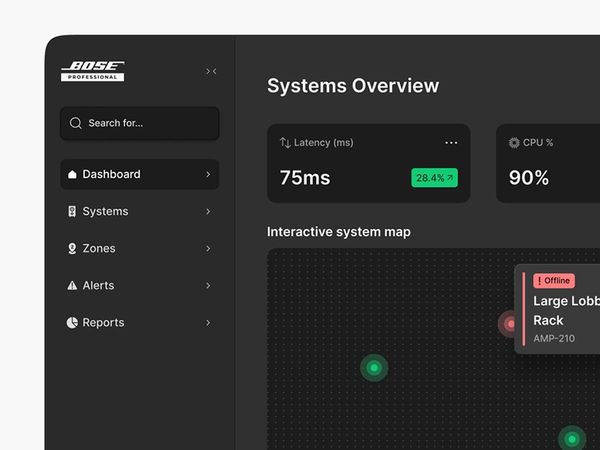Focus the 'Search for...' input field
The width and height of the screenshot is (600, 450).
pos(140,123)
